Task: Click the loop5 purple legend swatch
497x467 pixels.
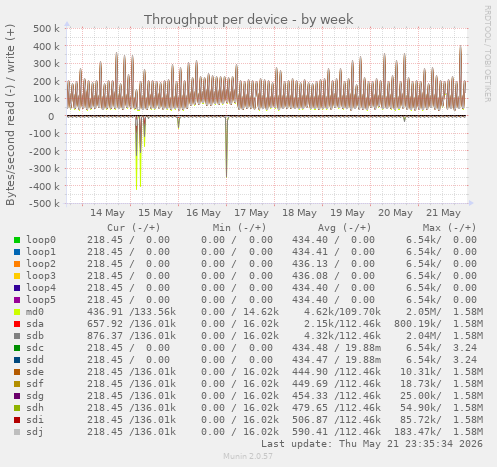Action: (x=17, y=300)
